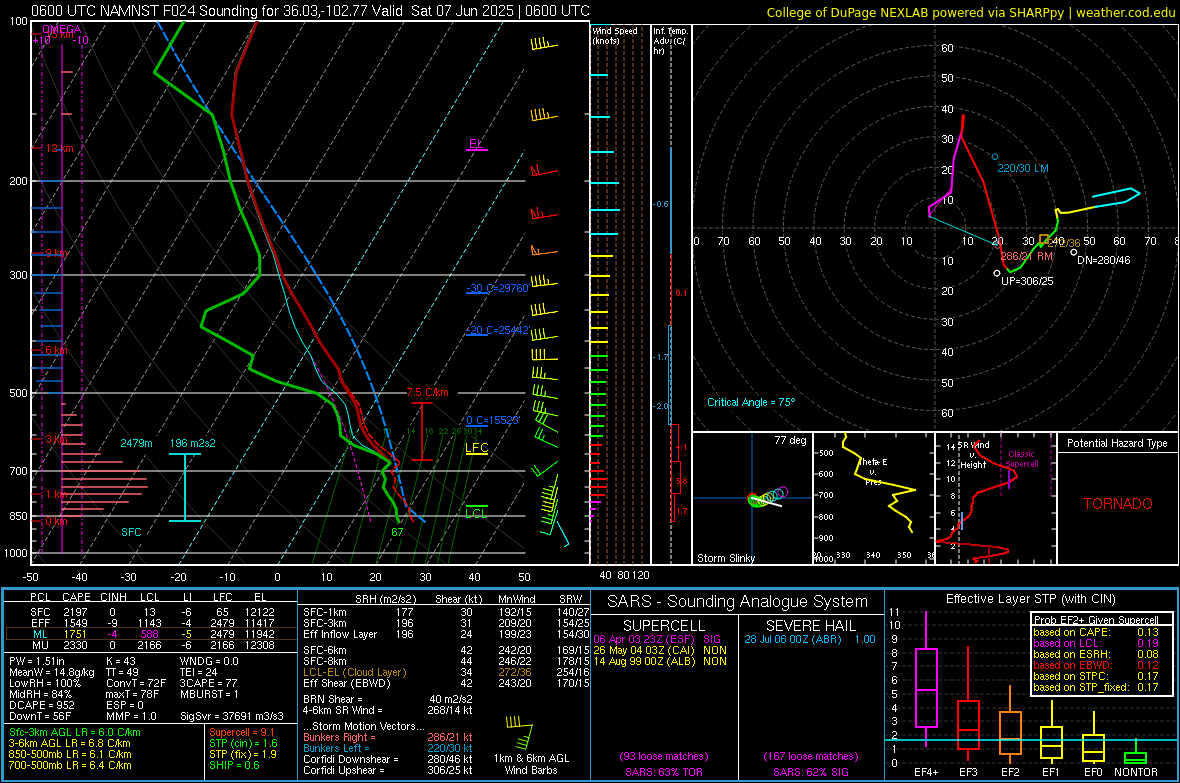Click the 1km & 6km AGL wind barbs icon
The width and height of the screenshot is (1180, 783).
[519, 733]
